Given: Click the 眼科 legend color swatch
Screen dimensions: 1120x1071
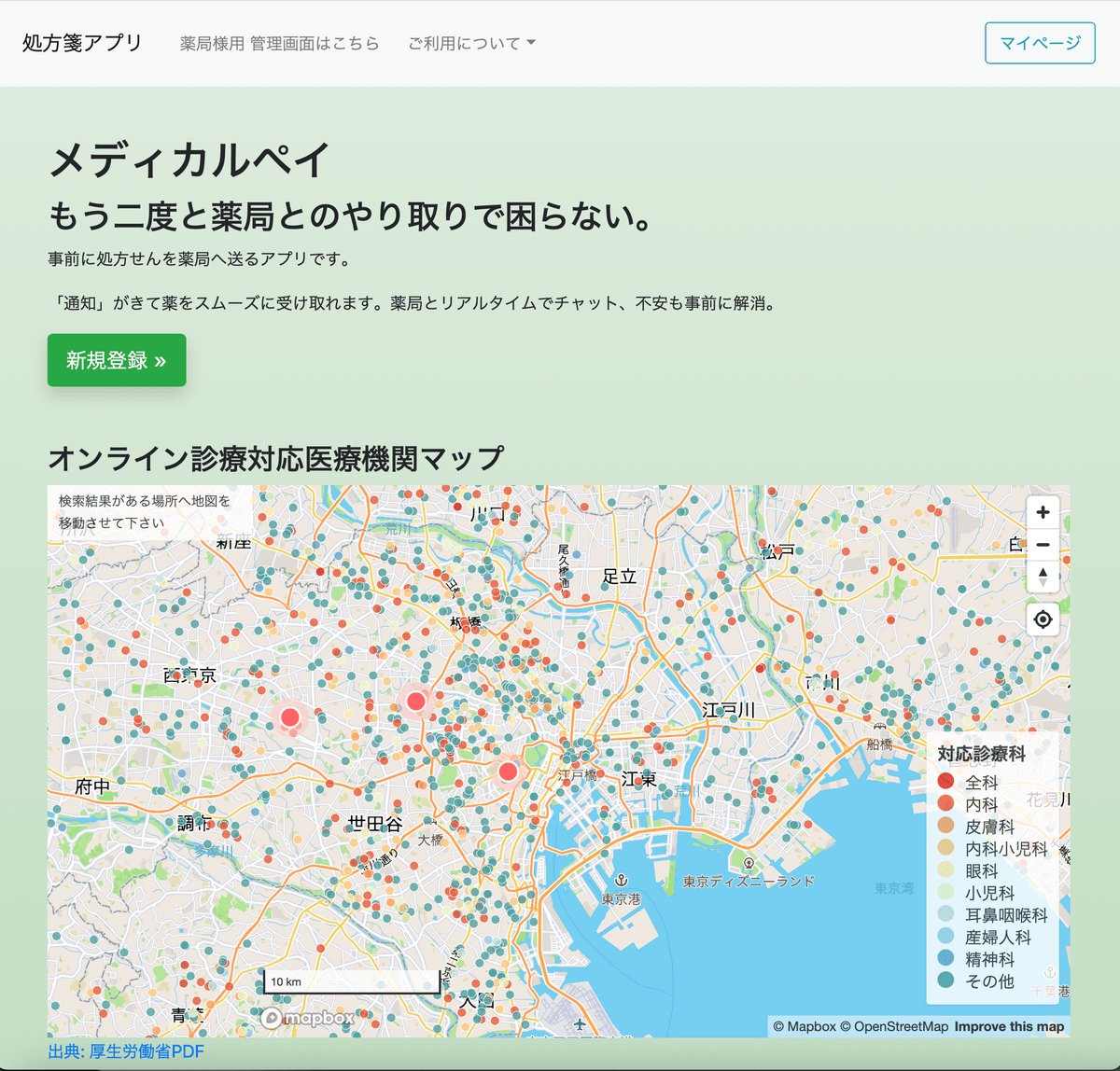Looking at the screenshot, I should click(x=945, y=869).
